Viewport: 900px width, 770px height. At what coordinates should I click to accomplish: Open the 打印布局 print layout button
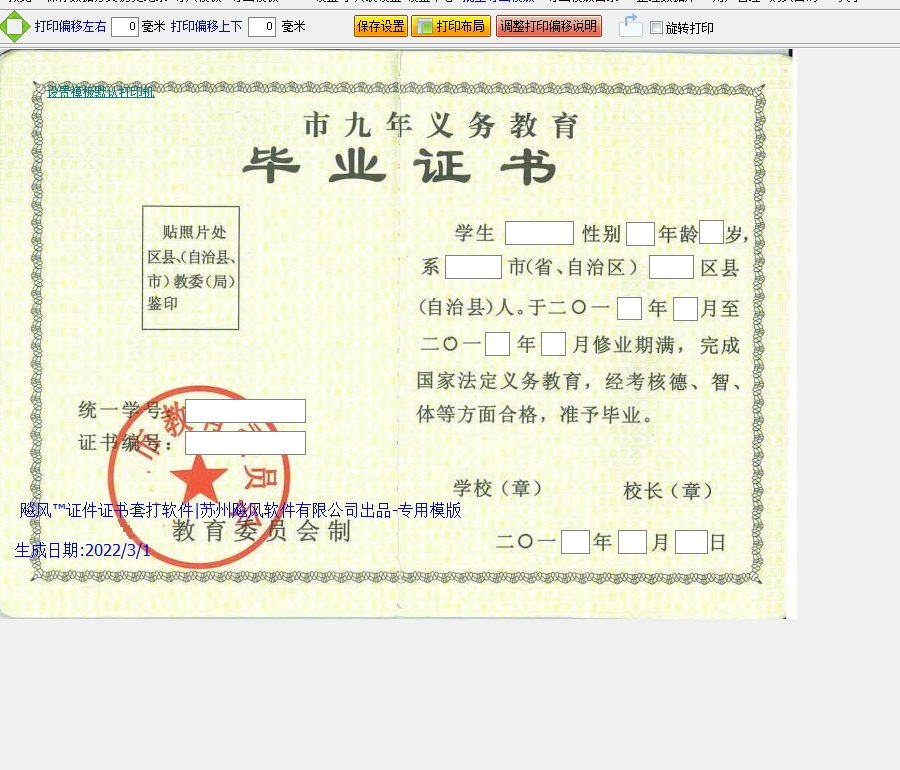[450, 27]
